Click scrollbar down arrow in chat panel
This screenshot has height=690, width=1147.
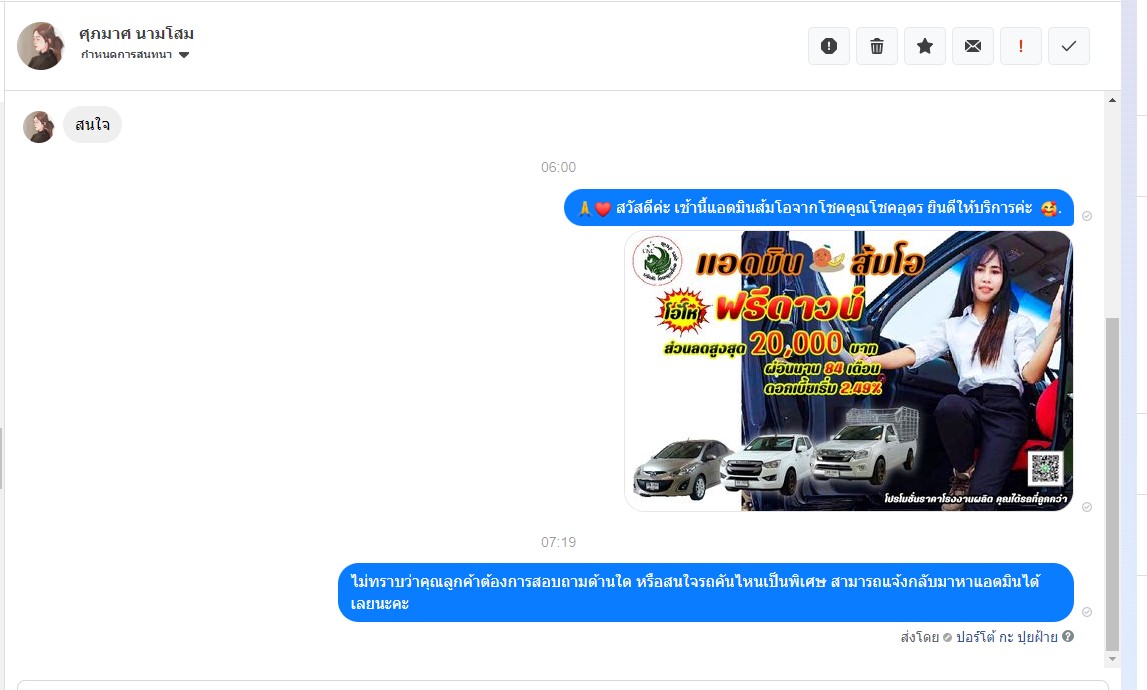(x=1112, y=659)
